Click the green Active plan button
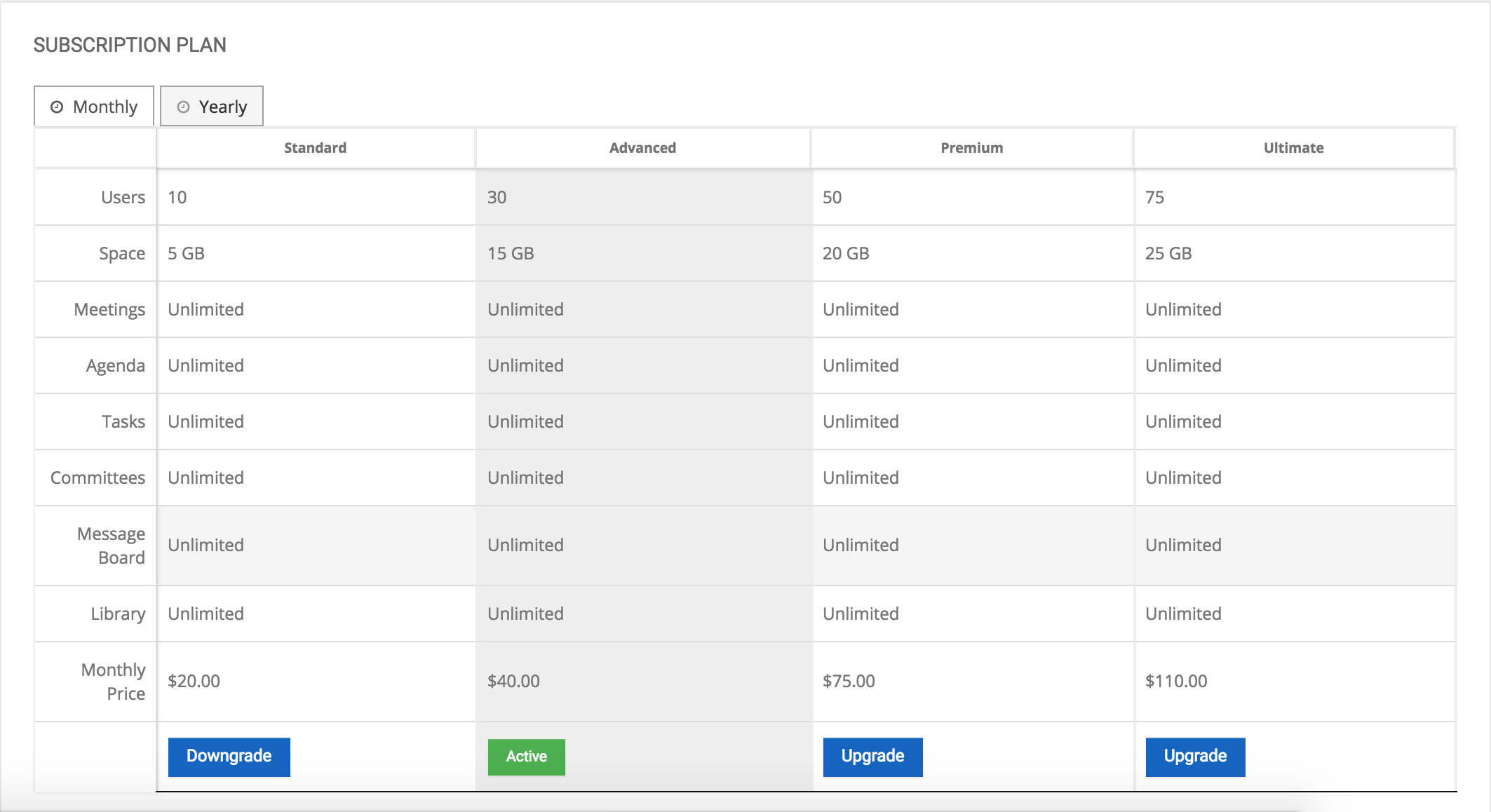 coord(526,757)
